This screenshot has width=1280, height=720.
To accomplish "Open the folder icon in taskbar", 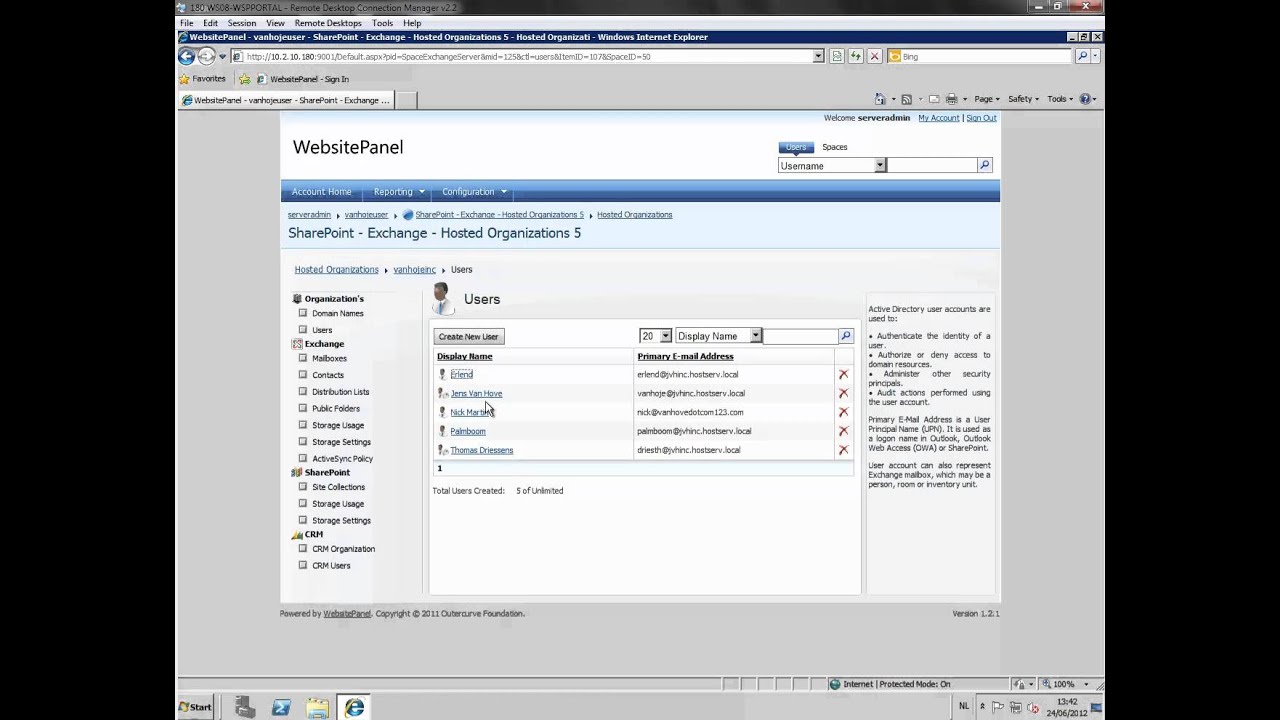I will [317, 708].
